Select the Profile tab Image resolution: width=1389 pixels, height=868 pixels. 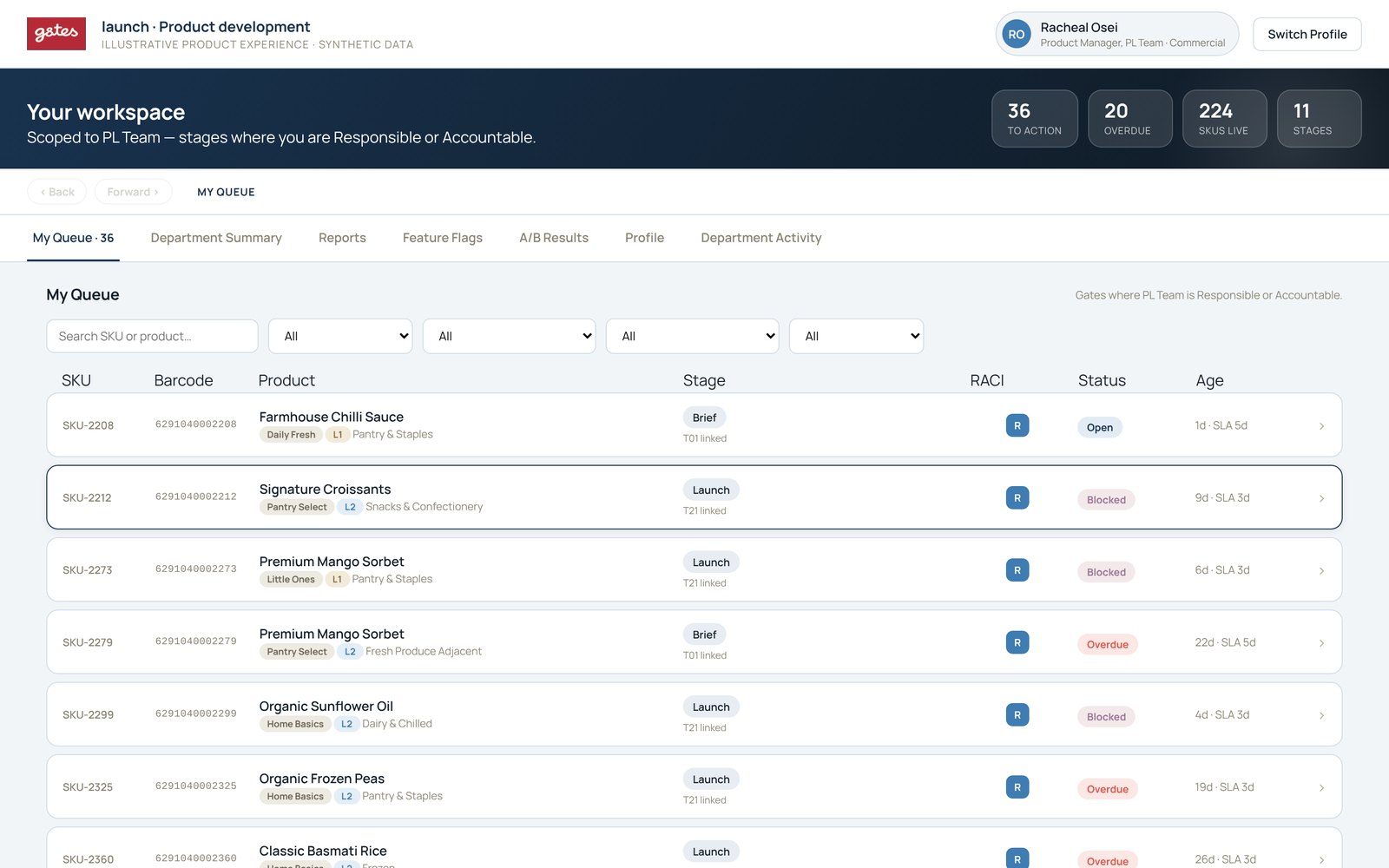[644, 238]
